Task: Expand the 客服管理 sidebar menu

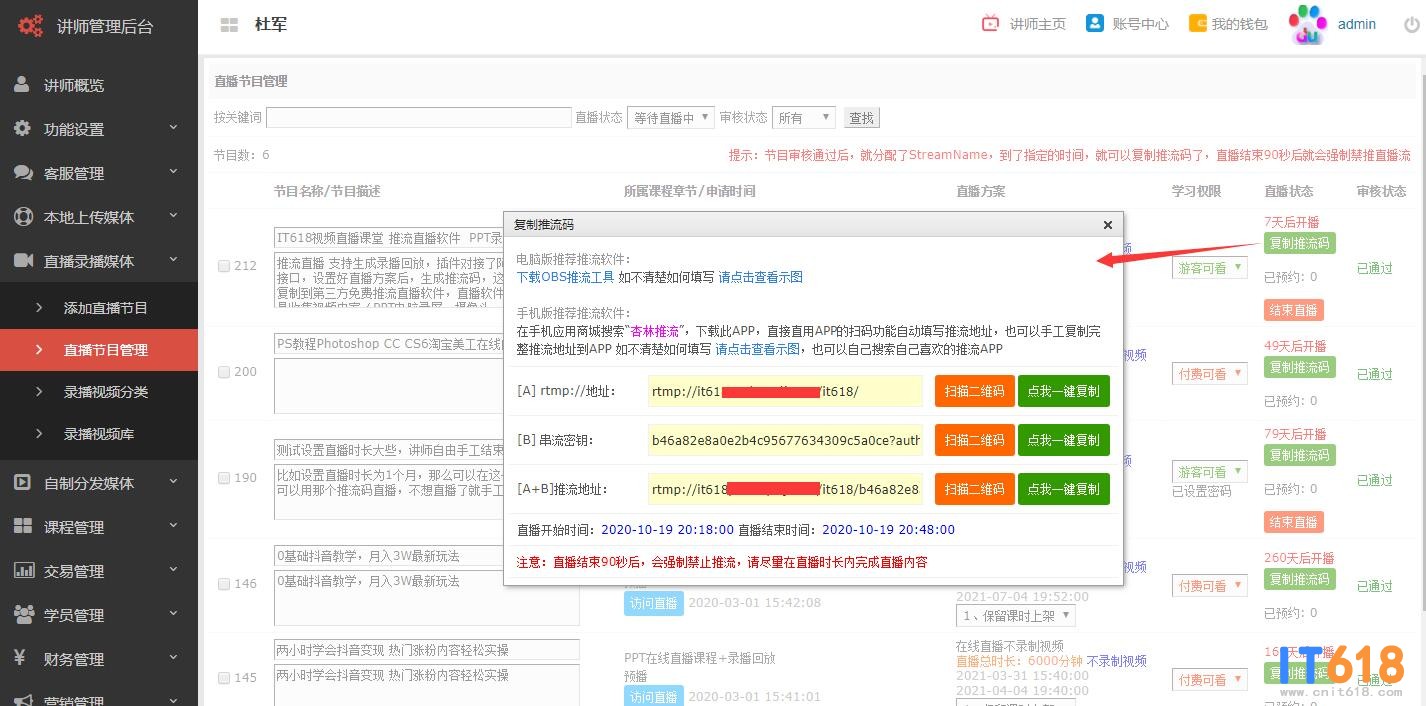Action: (x=99, y=173)
